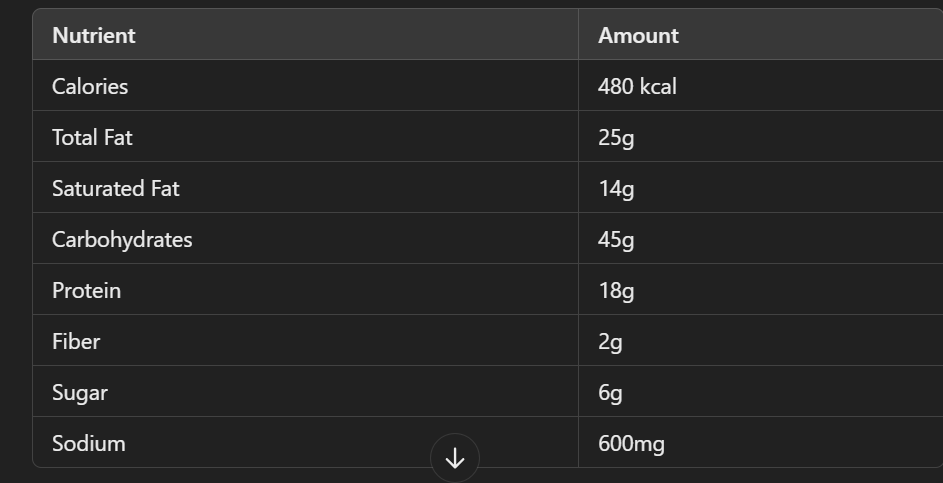943x483 pixels.
Task: Select the Sugar row label
Action: [x=80, y=393]
